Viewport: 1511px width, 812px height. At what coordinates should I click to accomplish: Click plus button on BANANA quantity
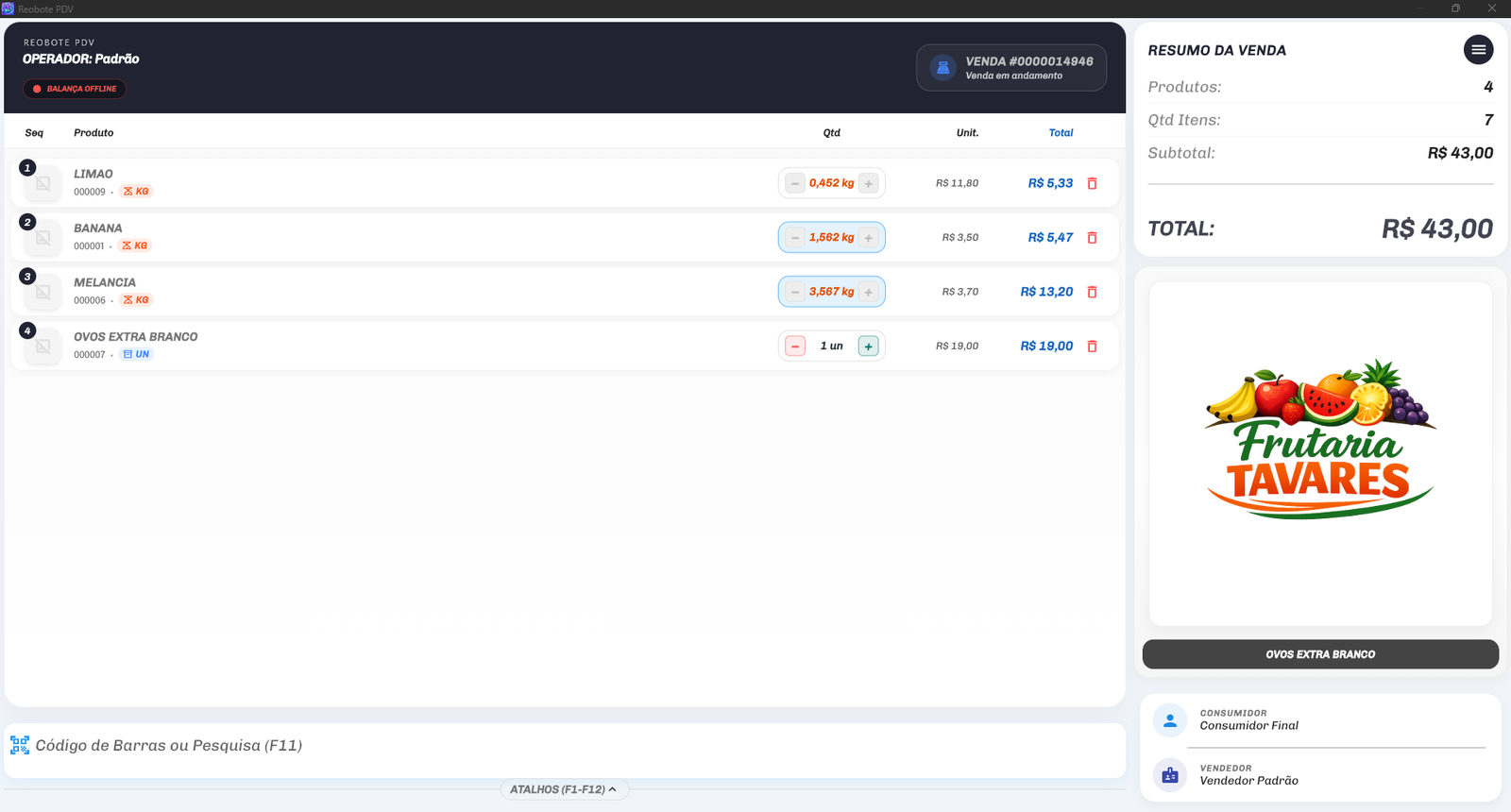click(x=868, y=238)
